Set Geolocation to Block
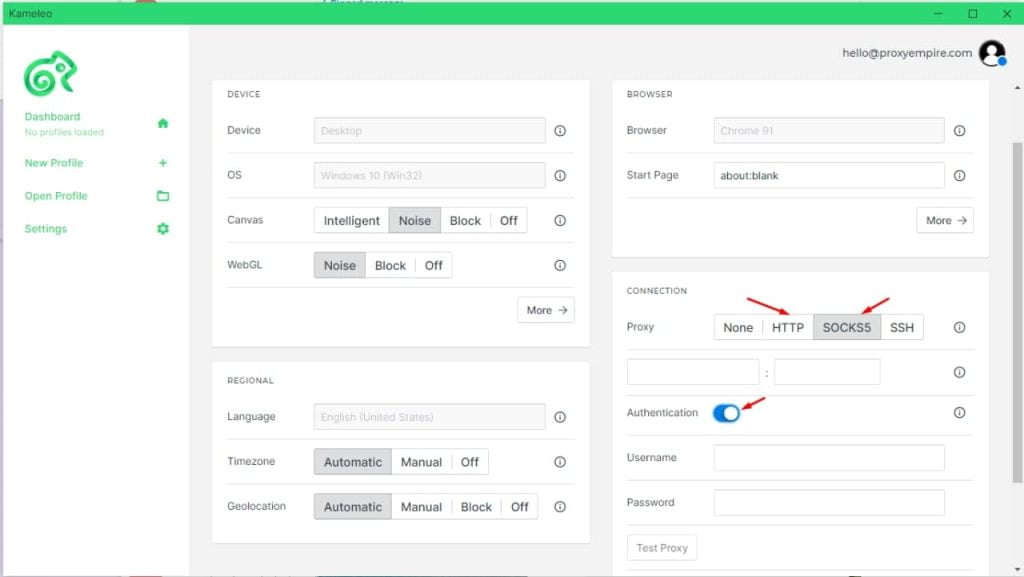 click(476, 507)
